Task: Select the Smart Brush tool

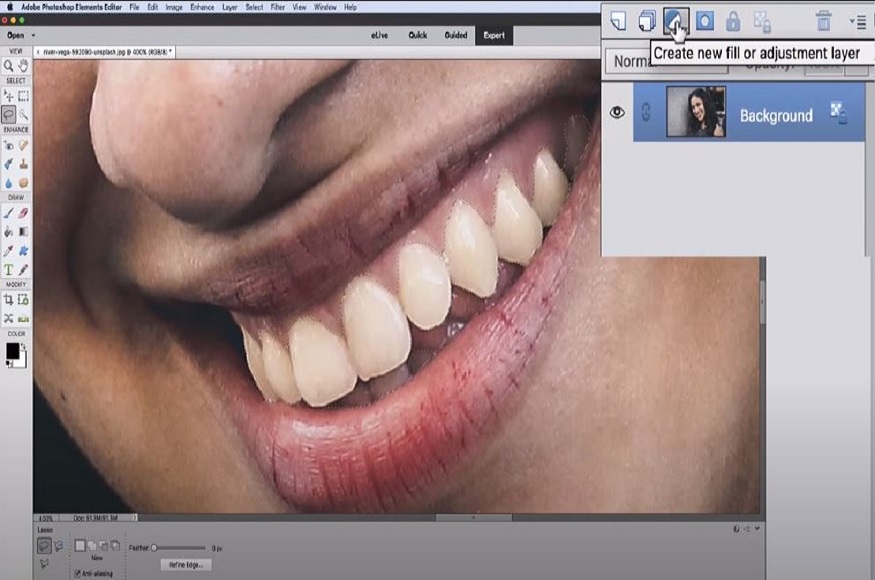Action: point(8,164)
